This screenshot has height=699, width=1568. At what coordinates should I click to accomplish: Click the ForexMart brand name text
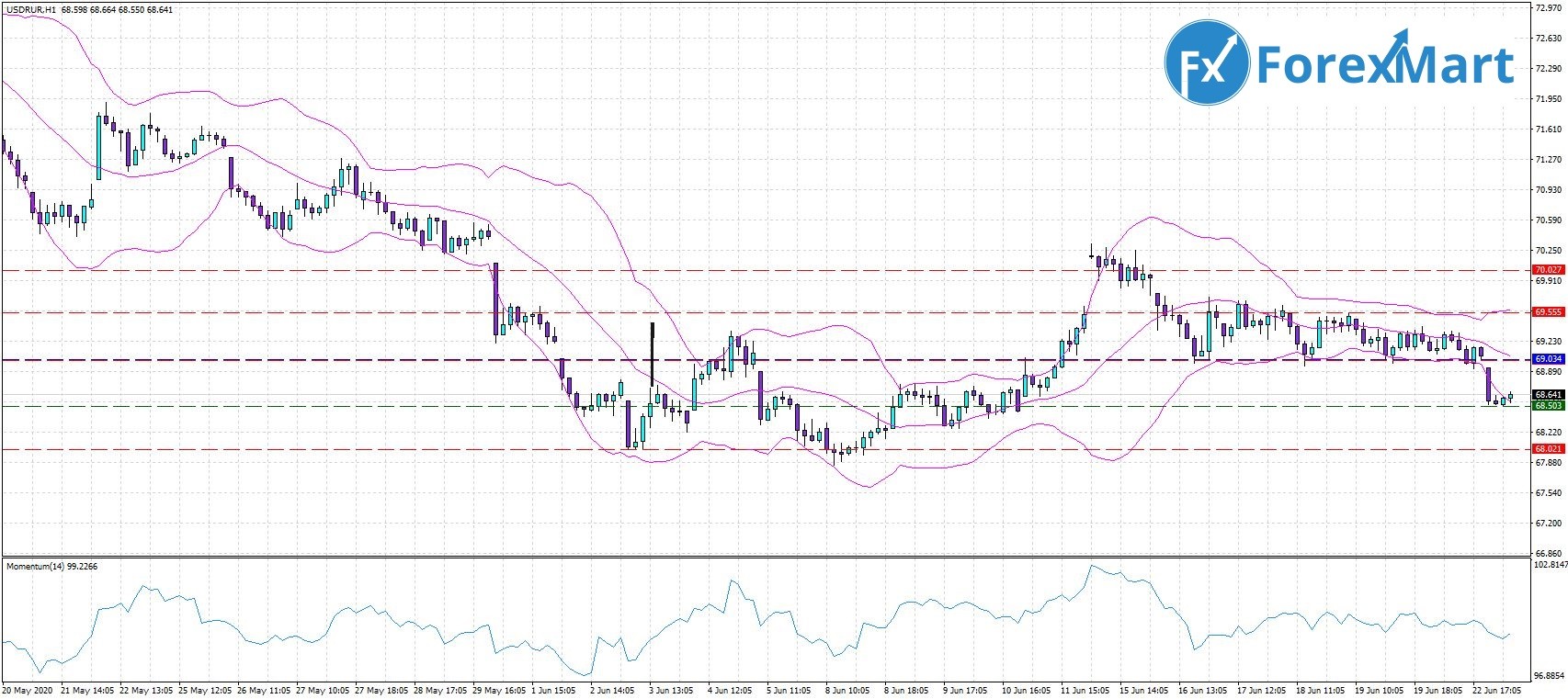click(x=1385, y=64)
